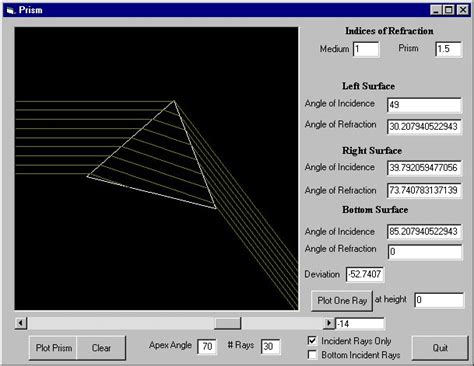474x366 pixels.
Task: Click the Plot Prism button
Action: (53, 348)
